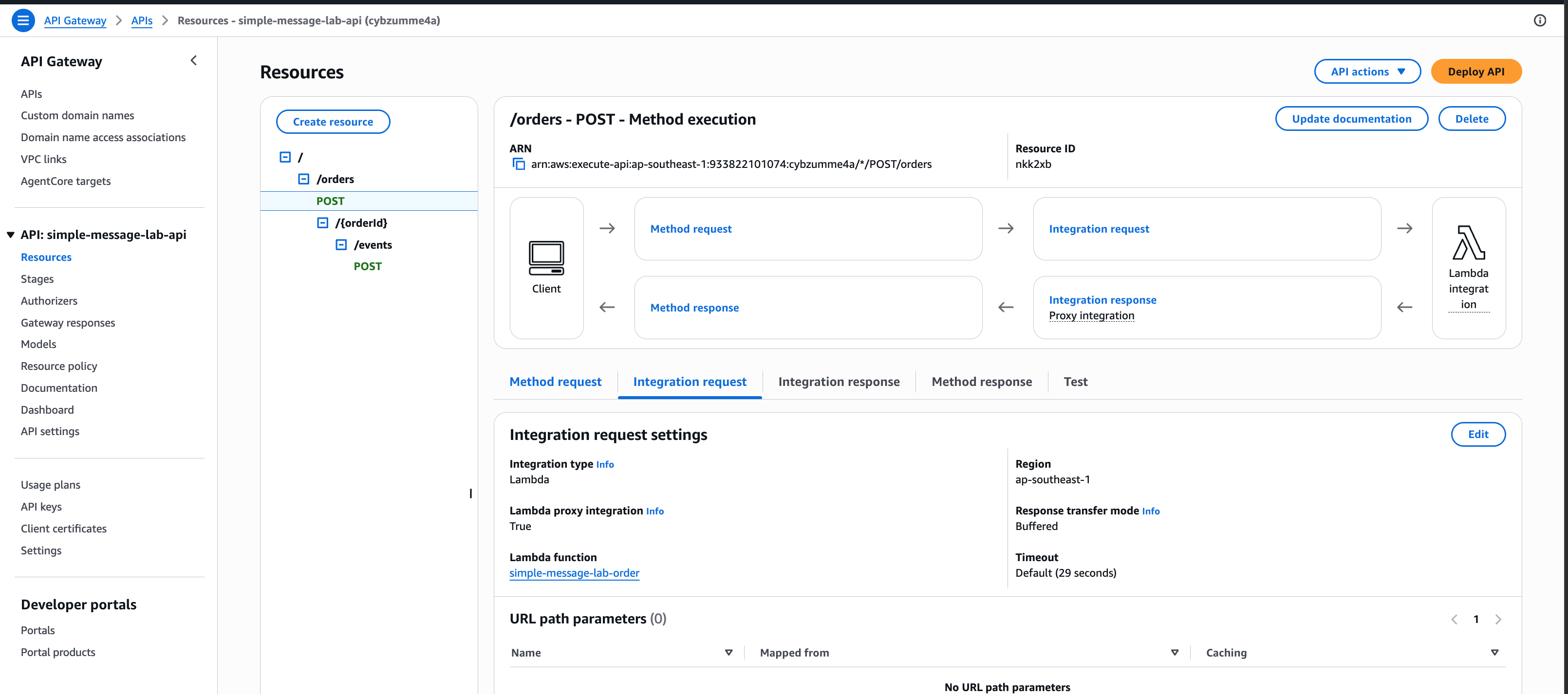Switch to the Test tab

pos(1075,382)
